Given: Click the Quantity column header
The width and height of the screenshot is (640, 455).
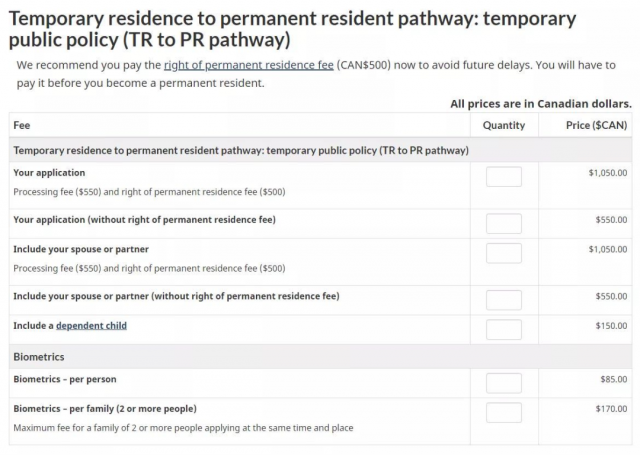Looking at the screenshot, I should (x=503, y=125).
